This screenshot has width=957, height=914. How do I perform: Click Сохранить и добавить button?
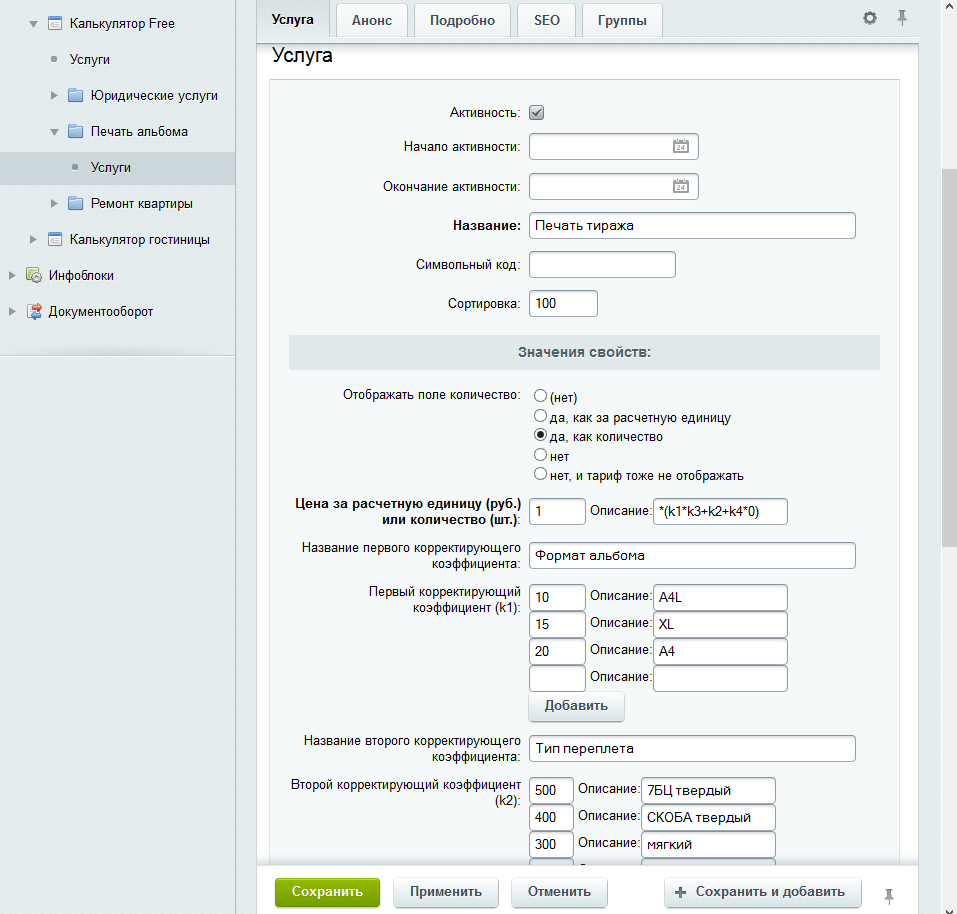coord(762,892)
